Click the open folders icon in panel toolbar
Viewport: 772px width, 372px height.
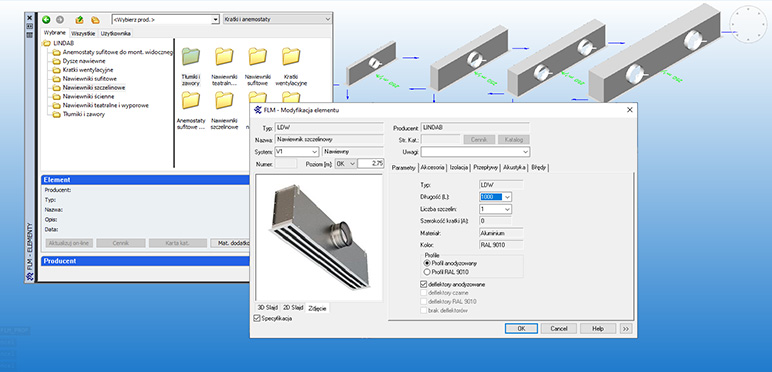pyautogui.click(x=96, y=20)
